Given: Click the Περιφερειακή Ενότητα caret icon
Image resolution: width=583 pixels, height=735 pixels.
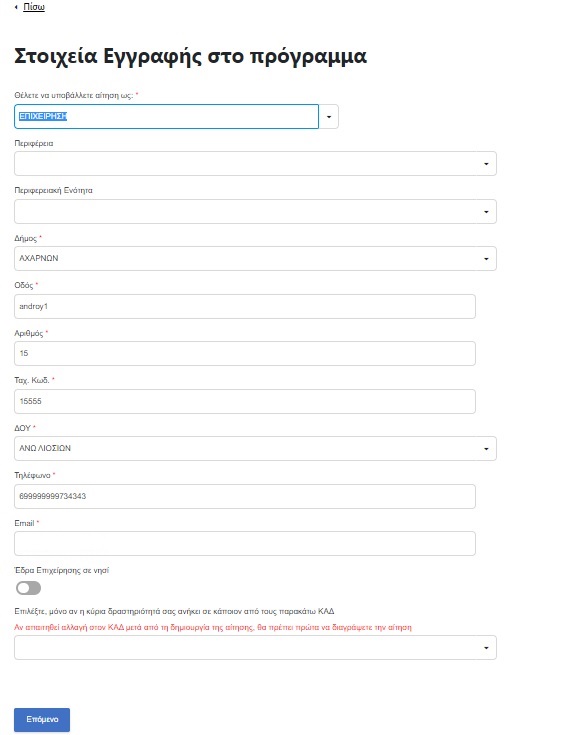Looking at the screenshot, I should click(x=486, y=212).
